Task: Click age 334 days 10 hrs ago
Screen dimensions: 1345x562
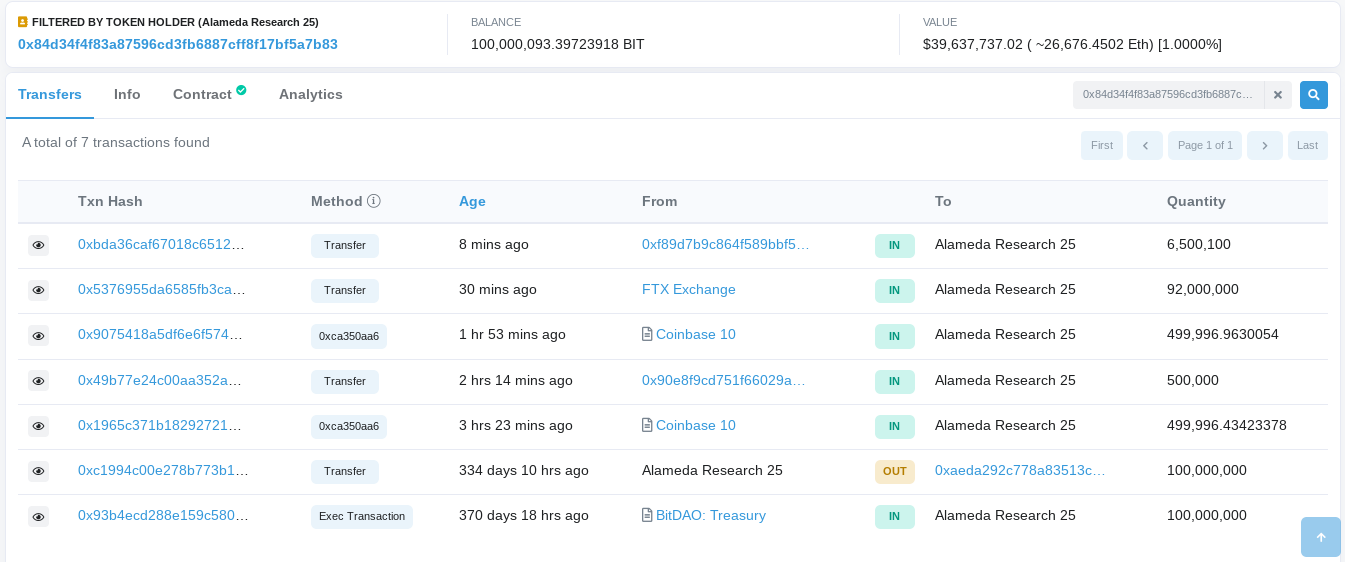Action: (x=524, y=470)
